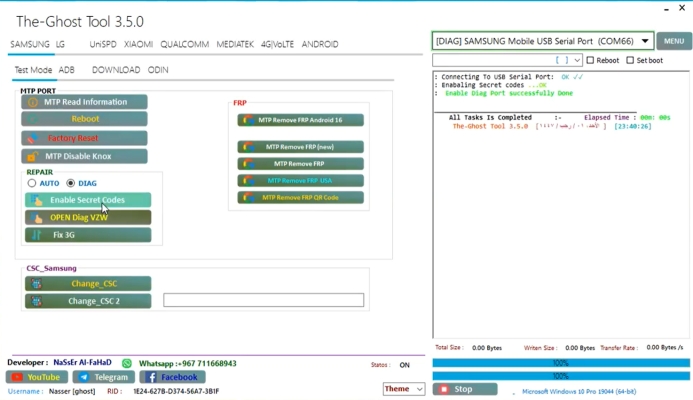Click the Status ON indicator text
Viewport: 693px width, 400px height.
click(x=404, y=365)
